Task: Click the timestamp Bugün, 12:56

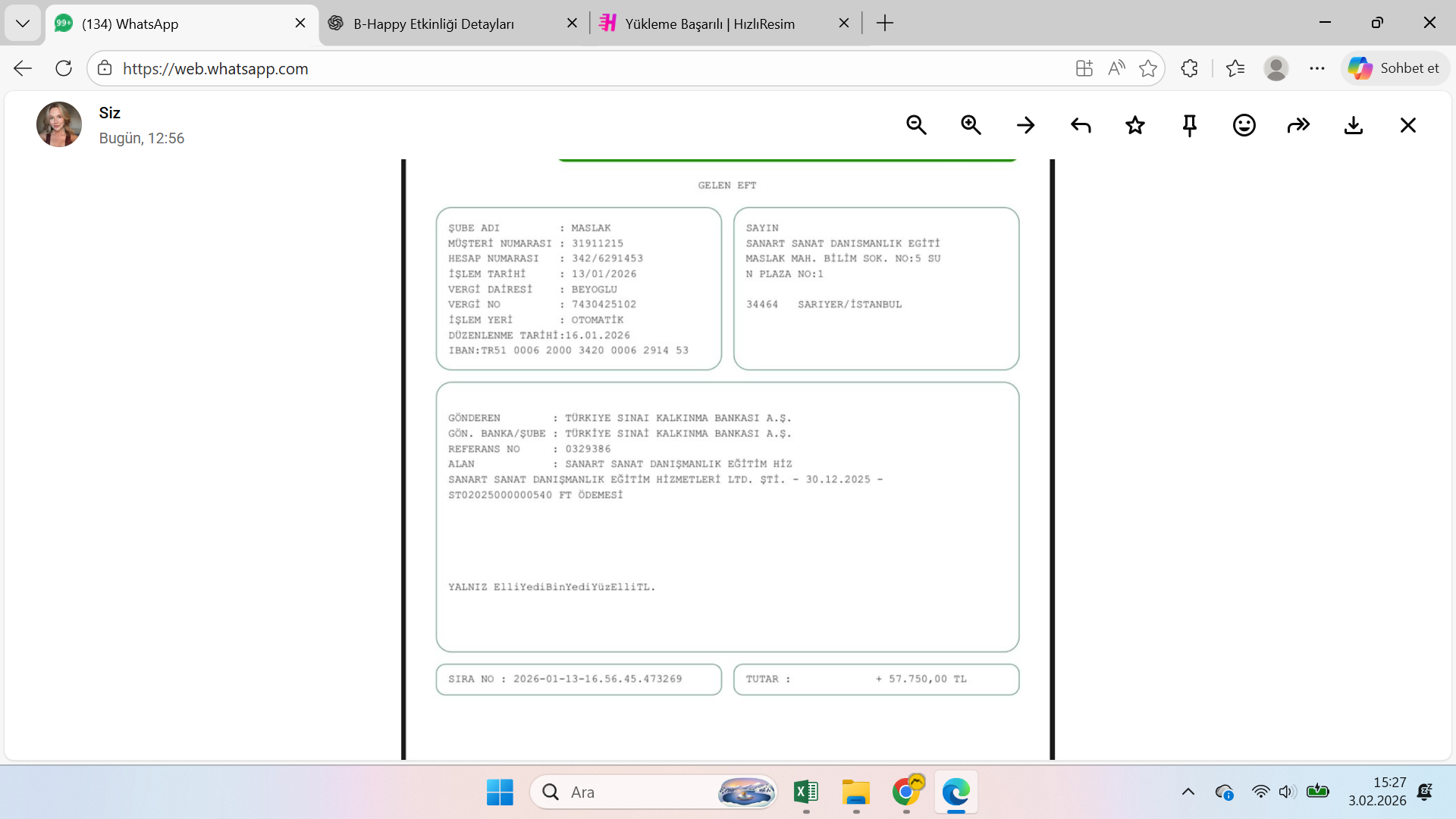Action: tap(142, 138)
